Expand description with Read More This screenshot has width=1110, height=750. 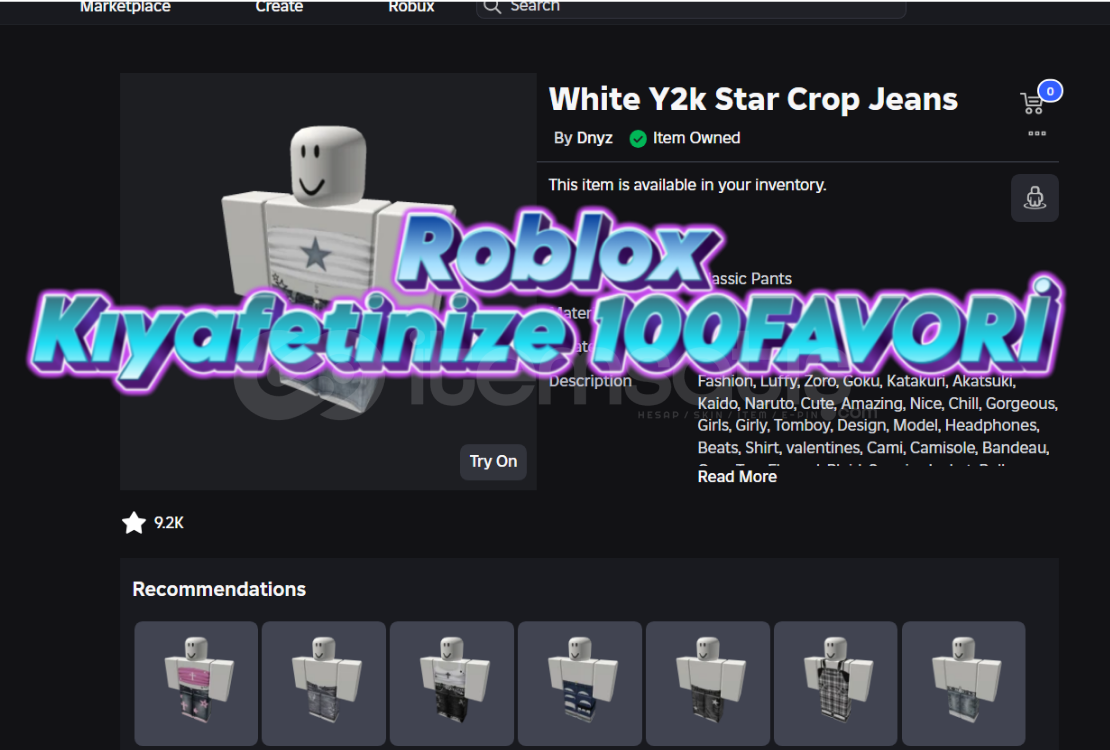click(737, 477)
